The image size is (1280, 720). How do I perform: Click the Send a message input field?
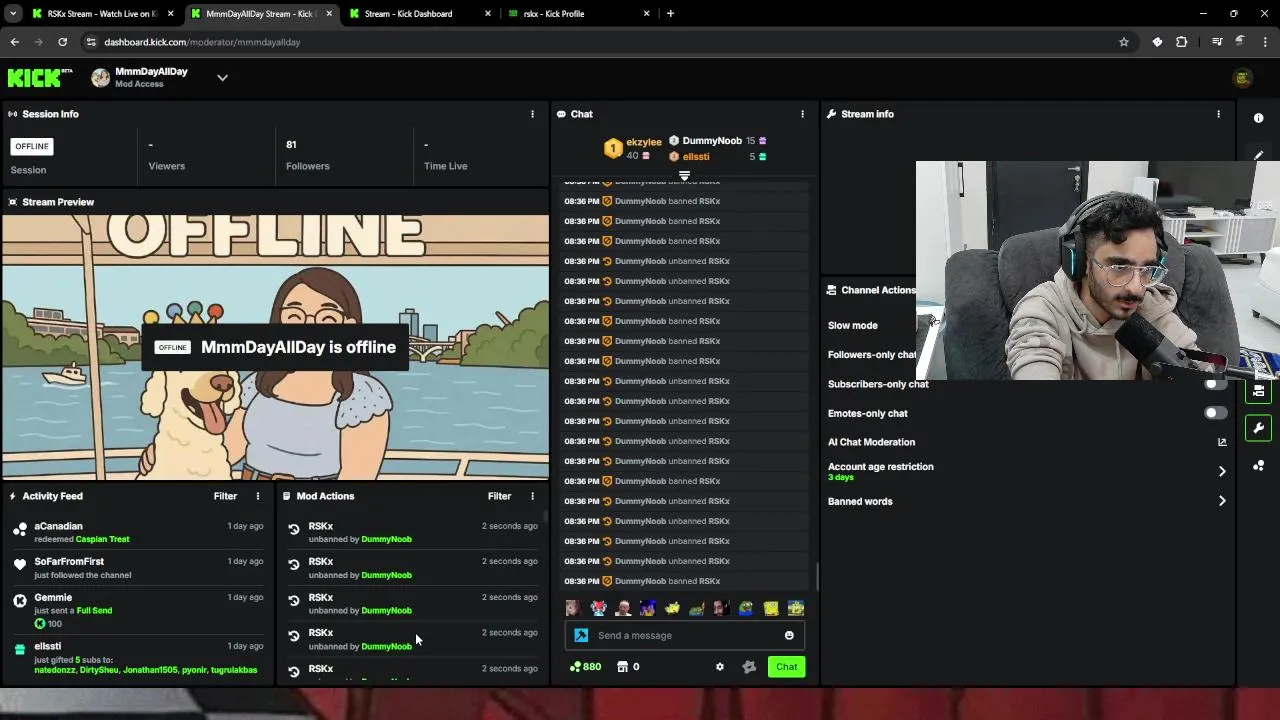(x=684, y=635)
